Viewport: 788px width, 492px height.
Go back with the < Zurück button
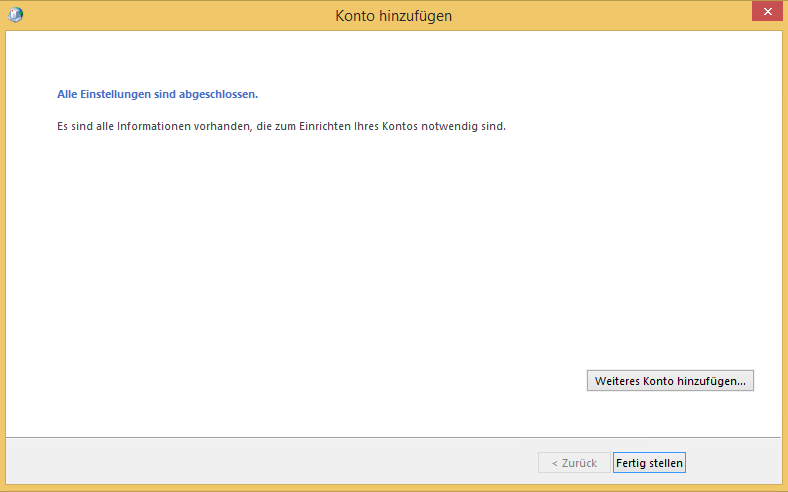point(574,463)
